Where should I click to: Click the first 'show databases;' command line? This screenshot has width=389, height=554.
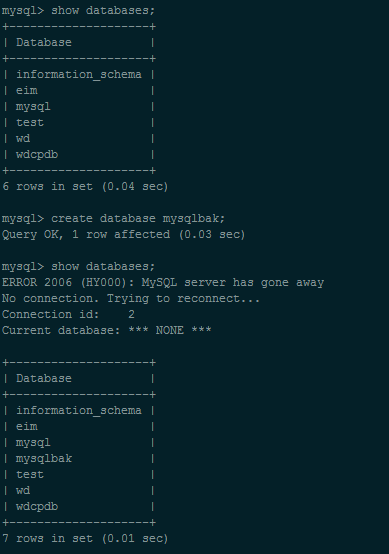(x=78, y=11)
